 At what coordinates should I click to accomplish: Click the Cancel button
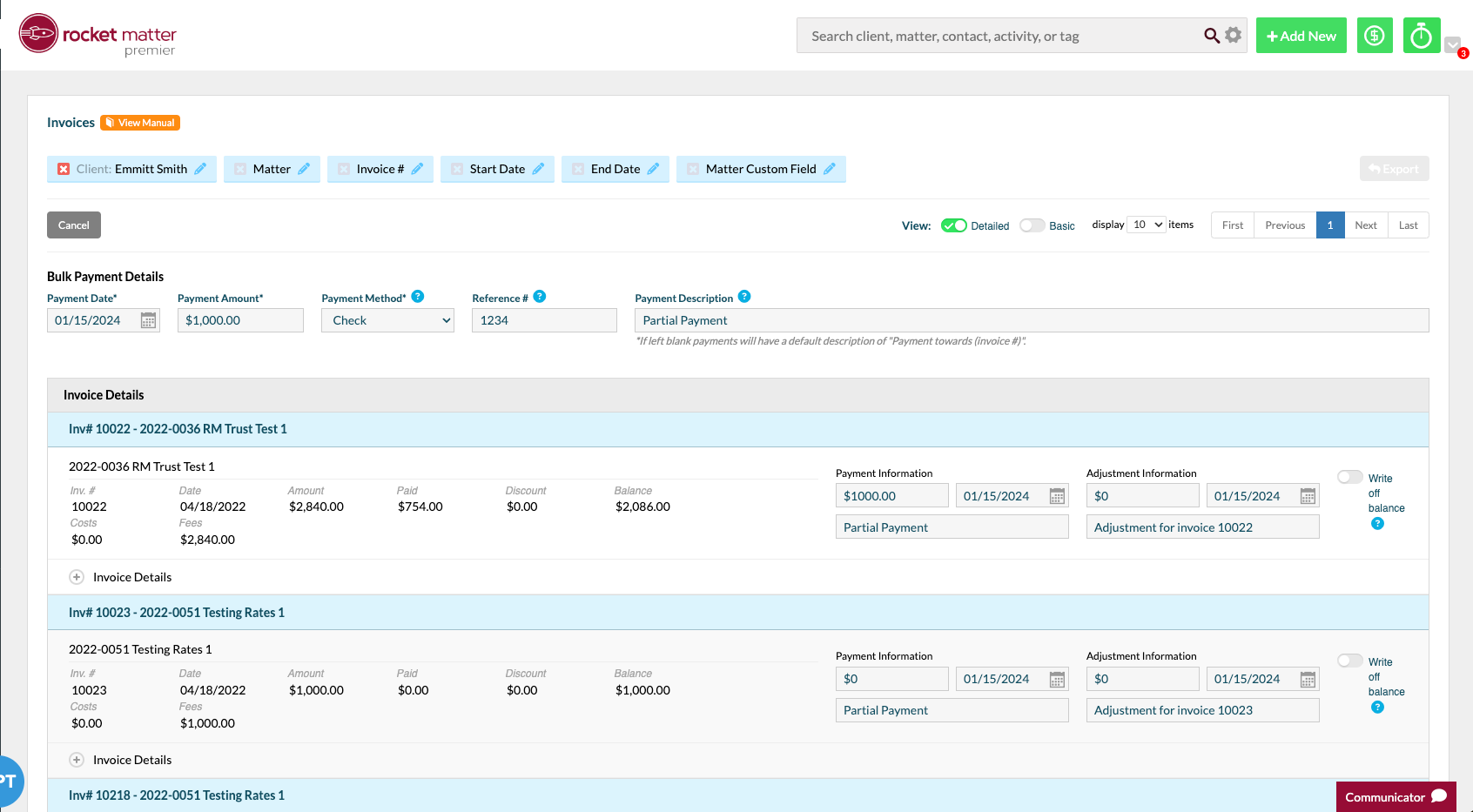[x=74, y=225]
